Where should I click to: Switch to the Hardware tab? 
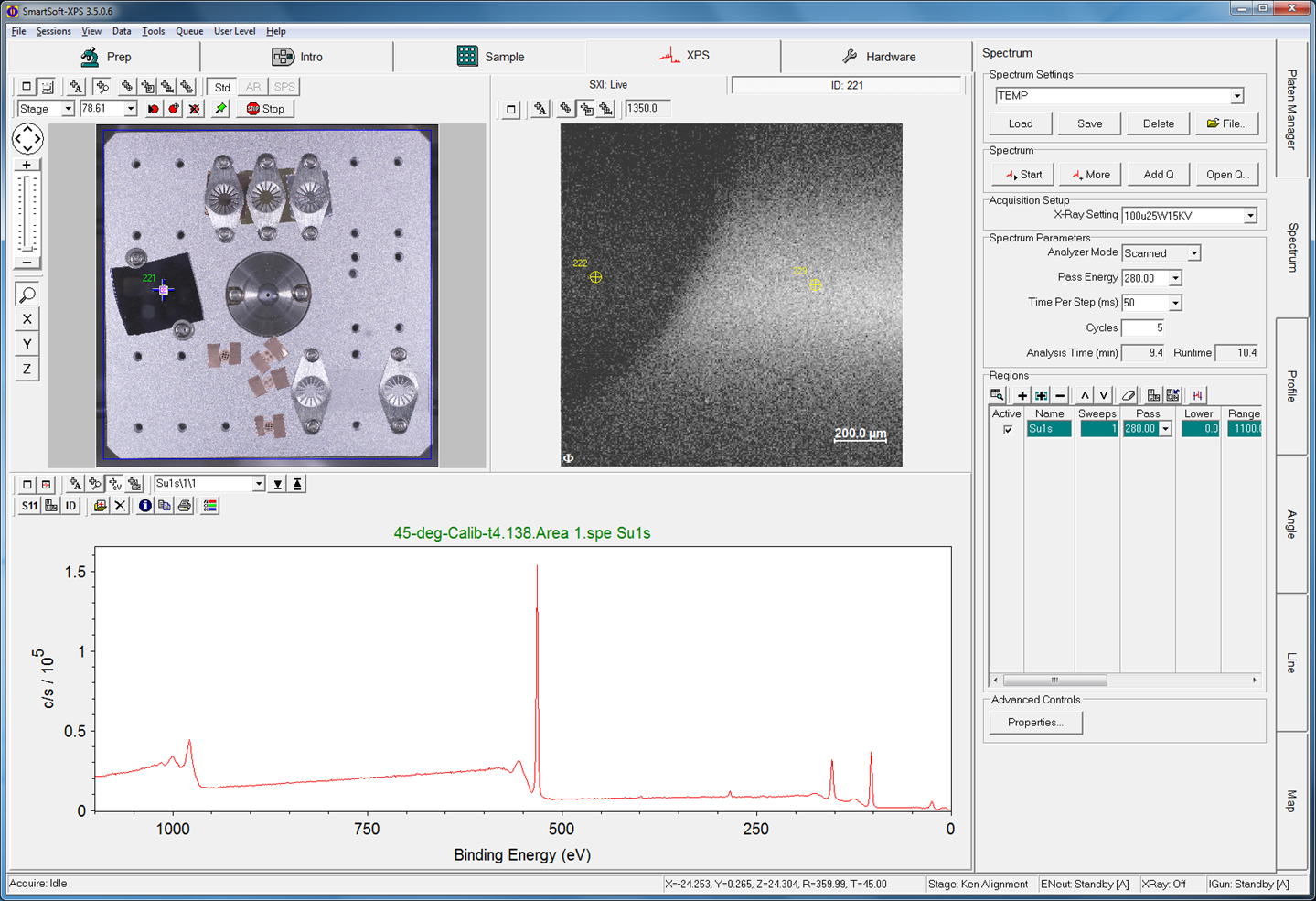[x=878, y=57]
